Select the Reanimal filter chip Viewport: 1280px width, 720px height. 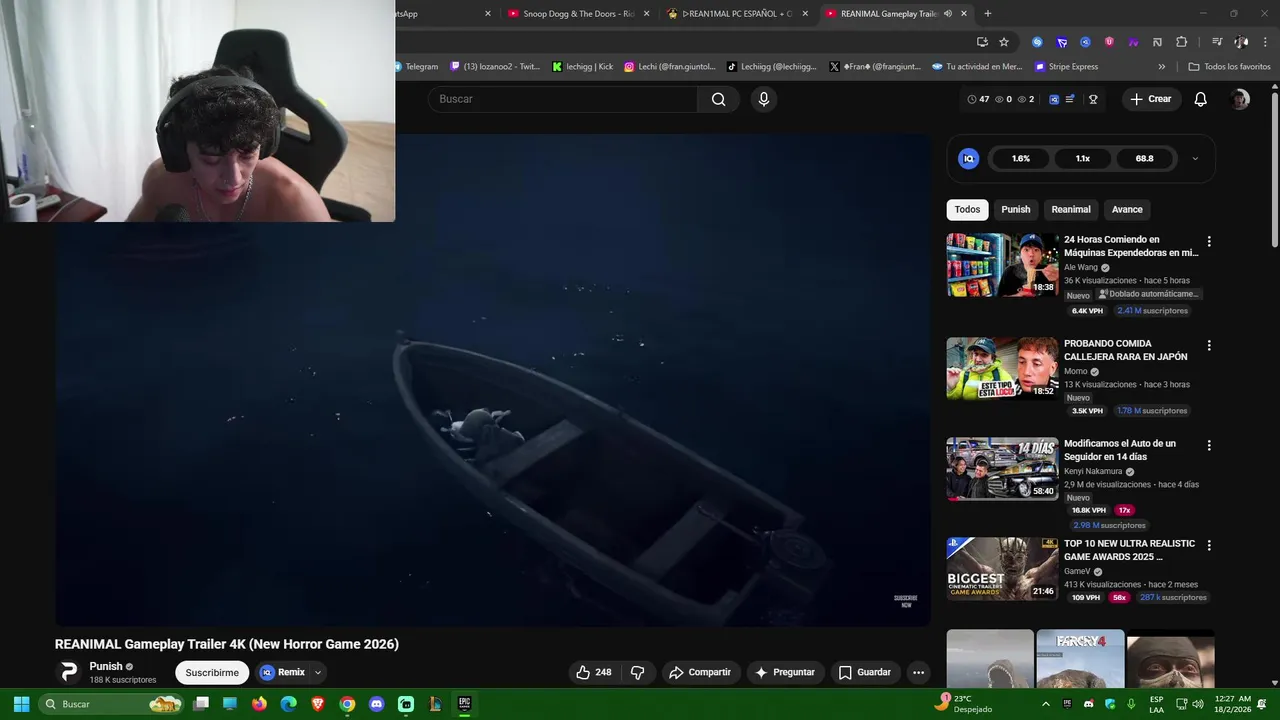click(1071, 209)
